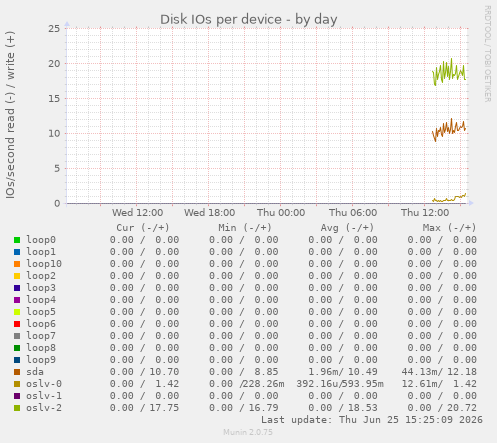Select the oslv-2 device label
This screenshot has width=497, height=443.
coord(44,408)
